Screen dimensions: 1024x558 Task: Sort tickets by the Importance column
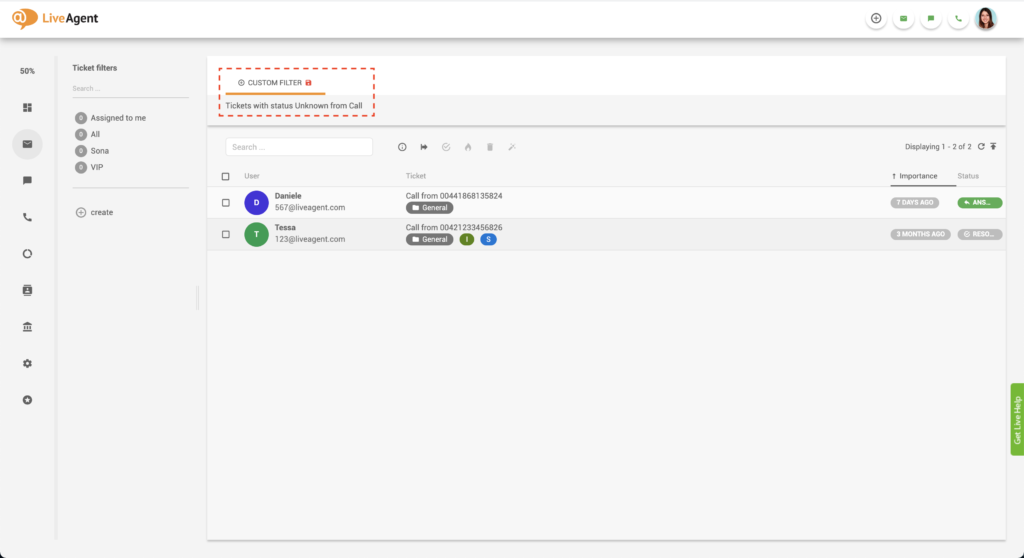(917, 176)
